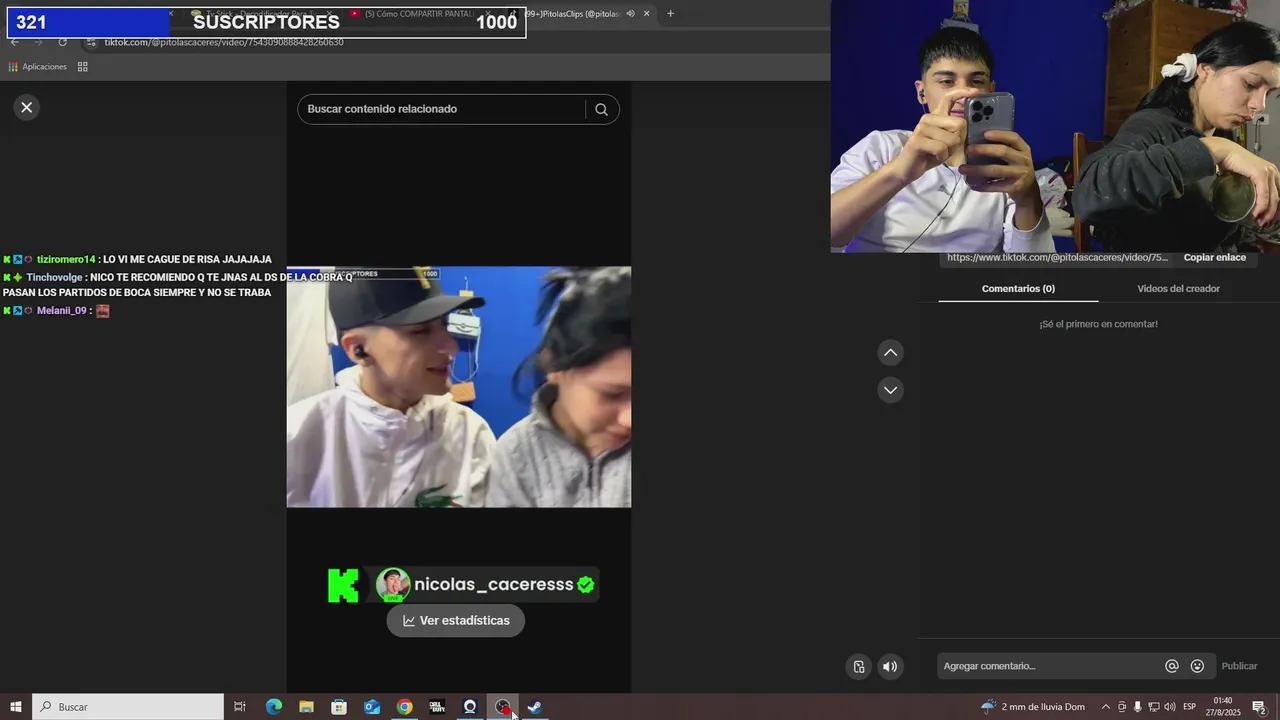Viewport: 1280px width, 720px height.
Task: Open clock showing 01:40 27/8/2025
Action: [1222, 707]
